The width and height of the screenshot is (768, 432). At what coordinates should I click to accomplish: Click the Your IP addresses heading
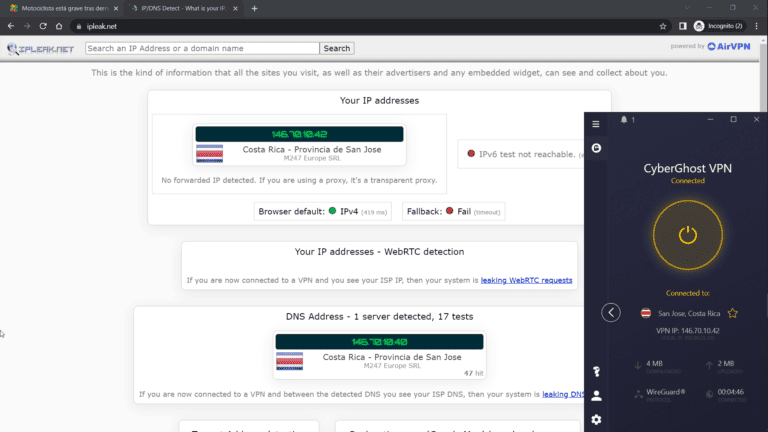(379, 100)
